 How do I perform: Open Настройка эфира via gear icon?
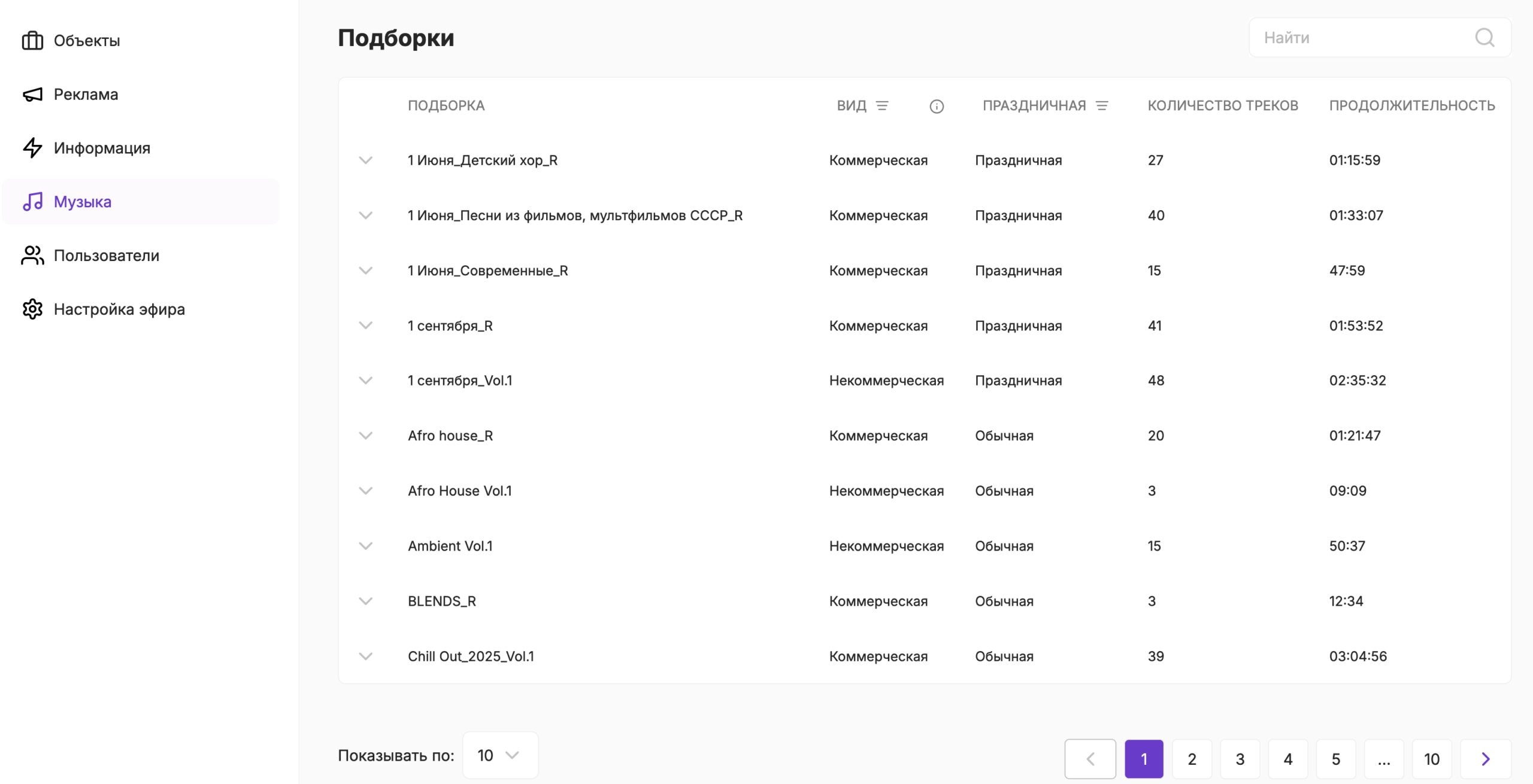pos(32,309)
